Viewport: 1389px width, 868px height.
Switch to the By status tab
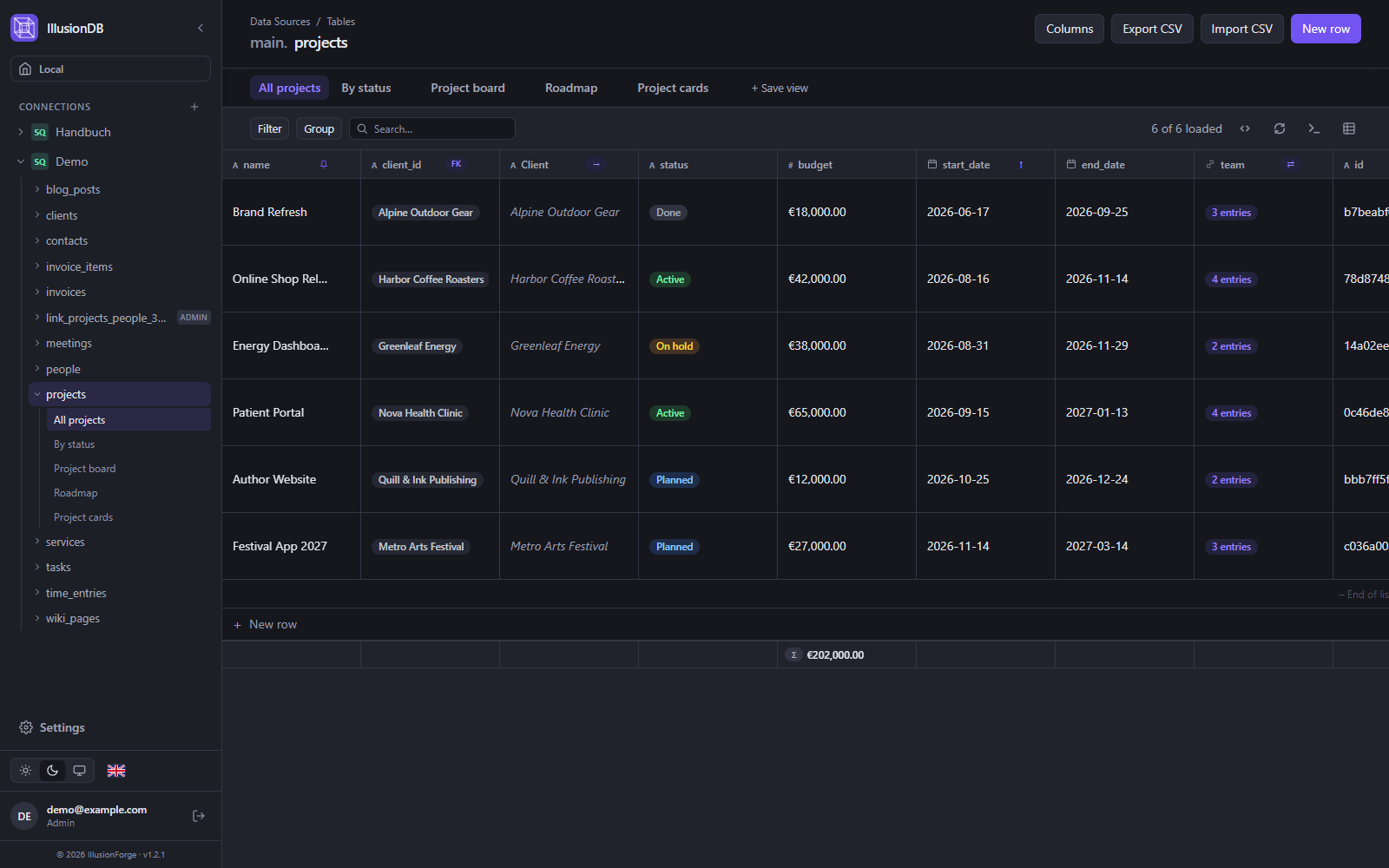(x=366, y=88)
